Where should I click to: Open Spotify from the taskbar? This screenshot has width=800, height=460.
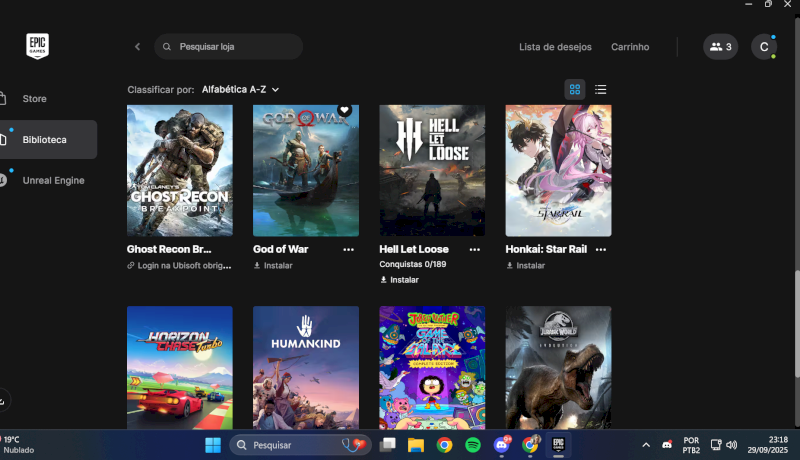click(x=473, y=444)
